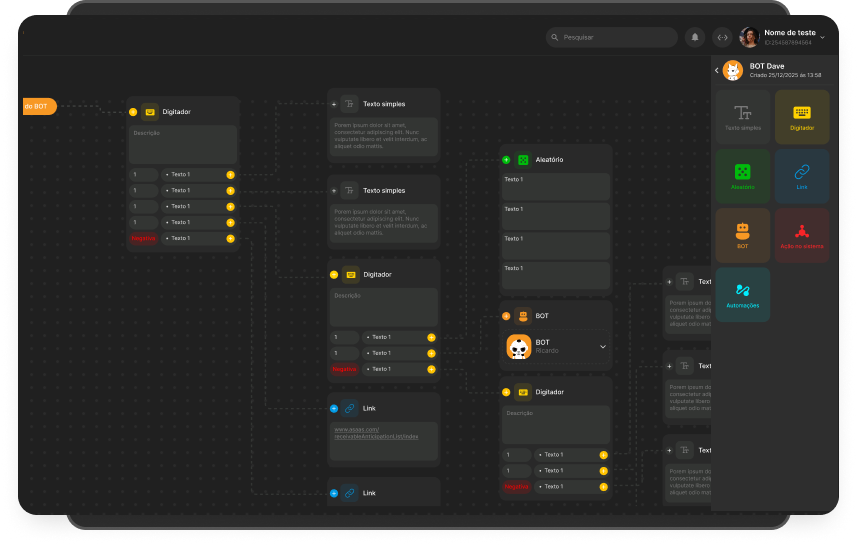The width and height of the screenshot is (857, 546).
Task: Choose the Automações tile
Action: coord(742,294)
